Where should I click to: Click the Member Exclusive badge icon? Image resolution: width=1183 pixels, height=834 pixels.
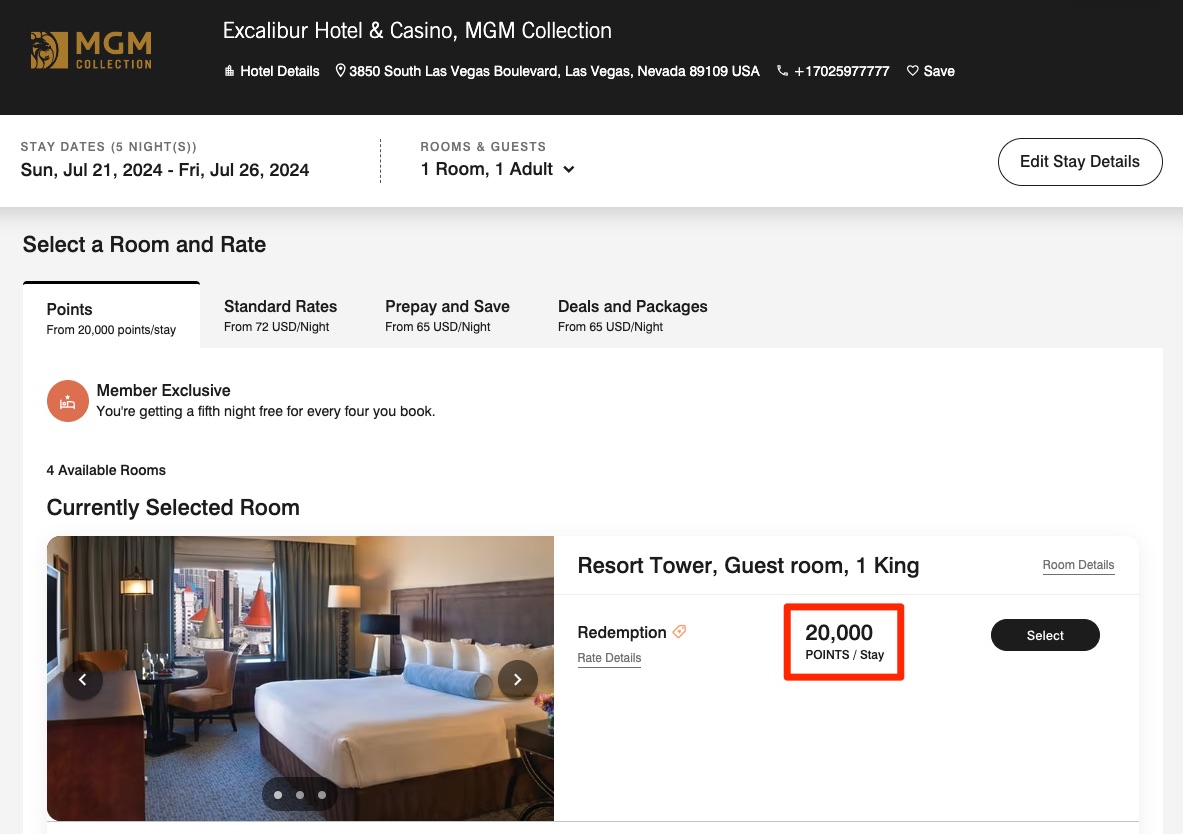tap(67, 400)
